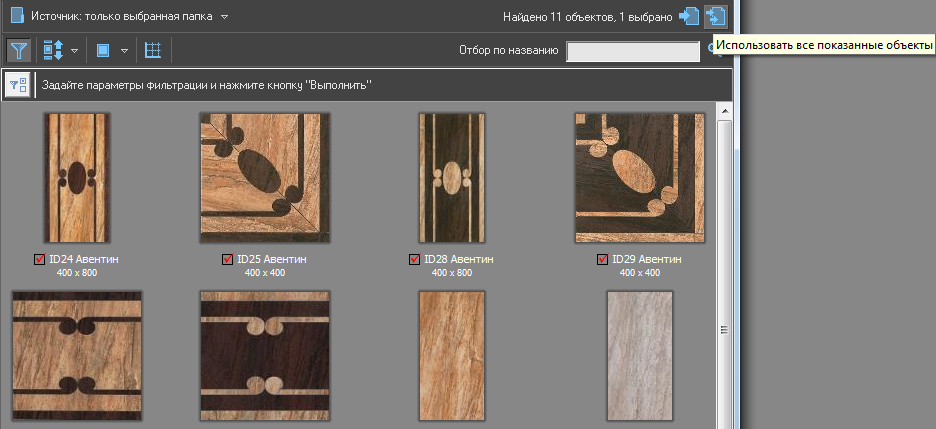Click the blue source folder icon
936x429 pixels.
pyautogui.click(x=16, y=17)
